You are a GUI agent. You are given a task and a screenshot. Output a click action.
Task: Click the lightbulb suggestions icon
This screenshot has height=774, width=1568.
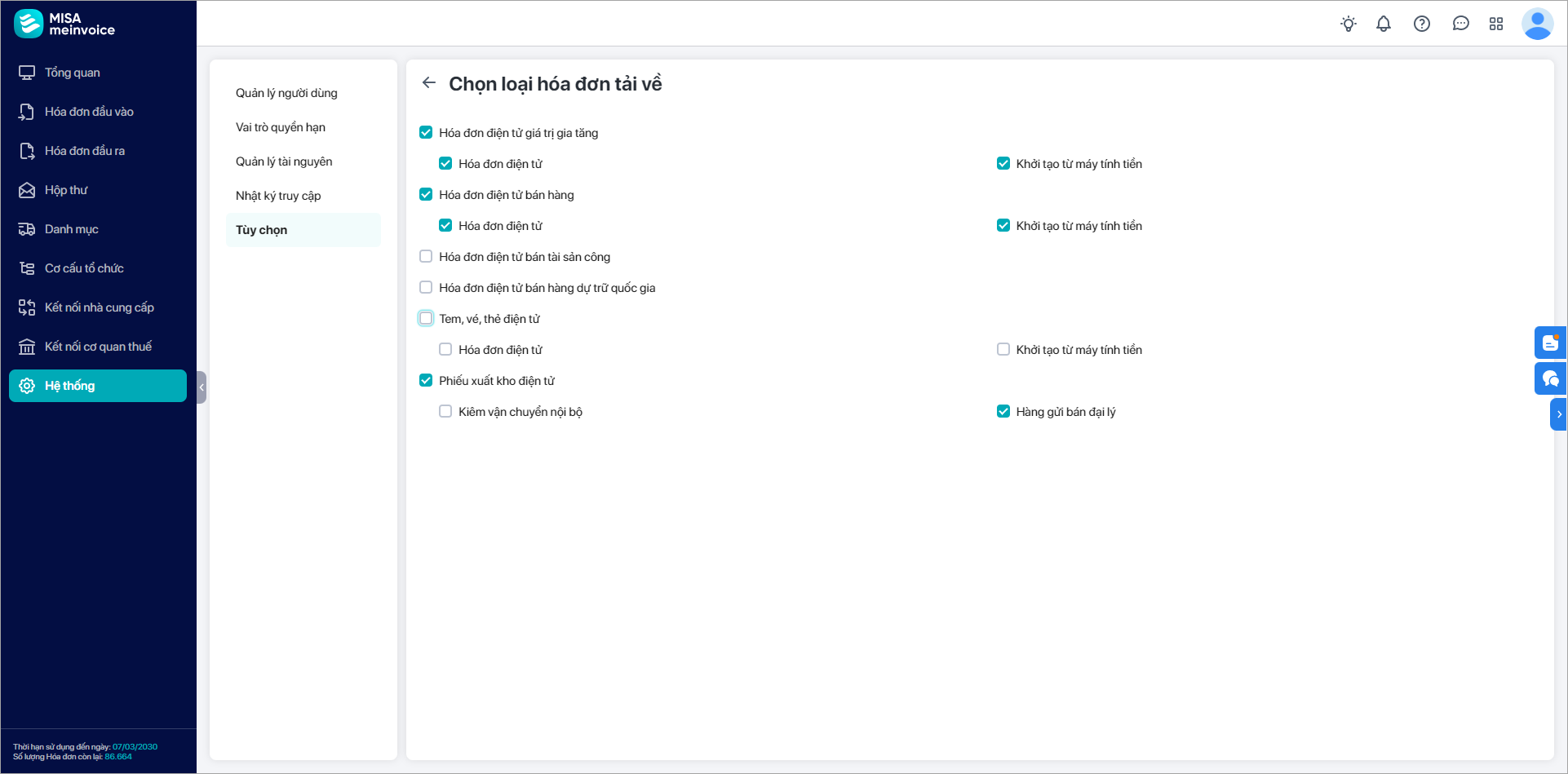click(1349, 24)
